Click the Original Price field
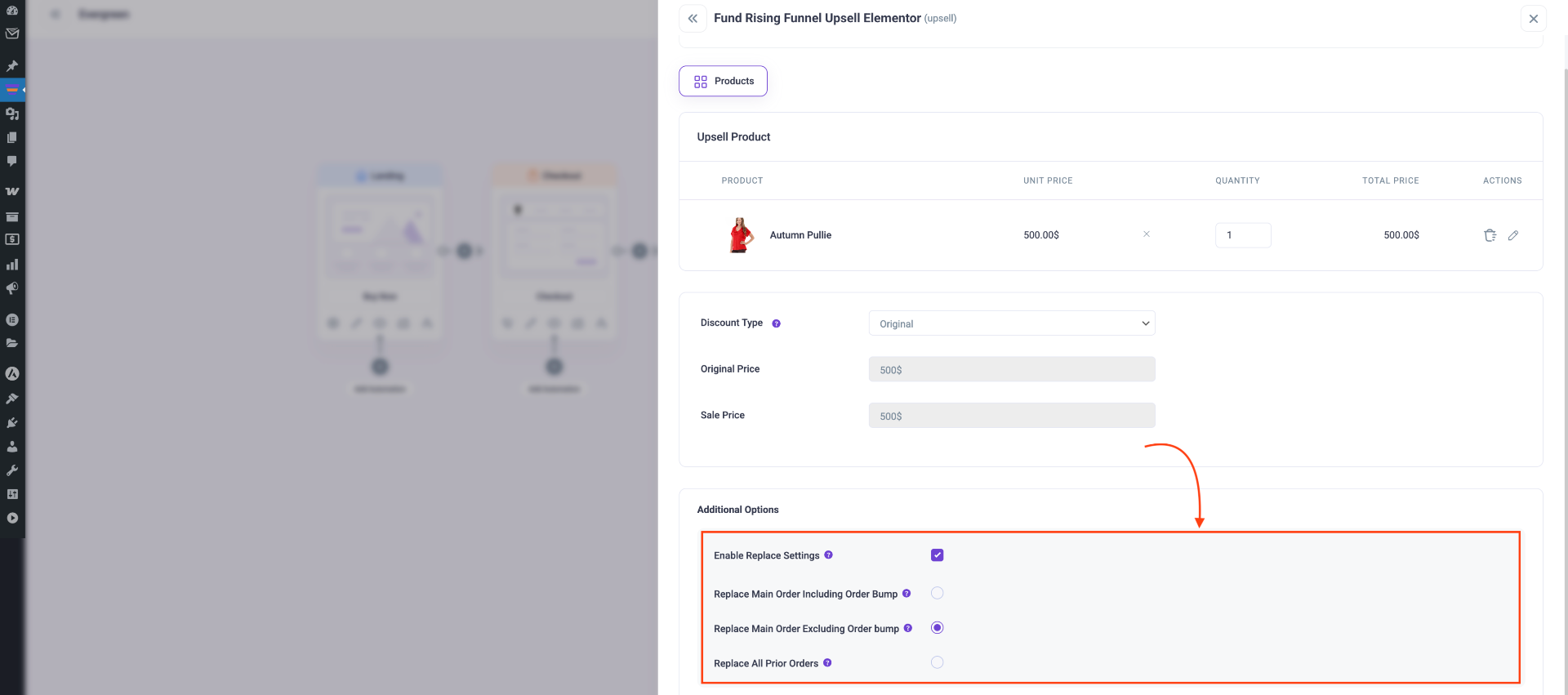This screenshot has height=695, width=1568. 1012,369
